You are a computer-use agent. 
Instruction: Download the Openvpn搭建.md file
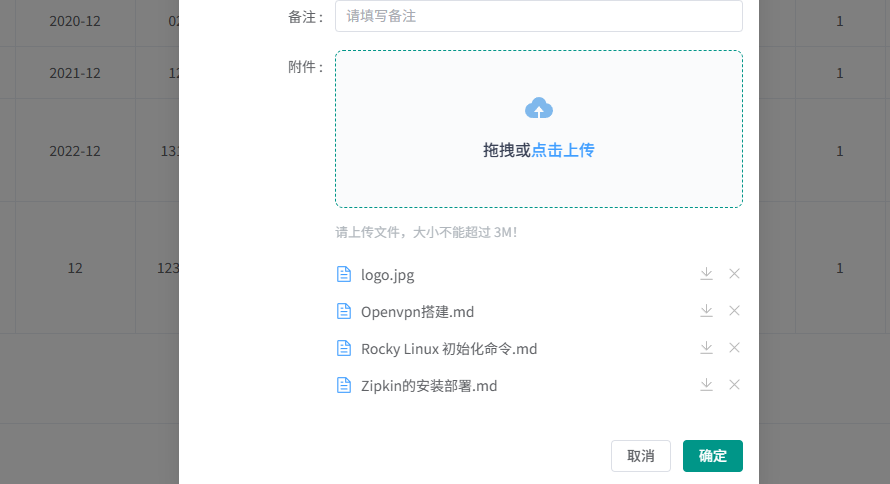pos(706,311)
